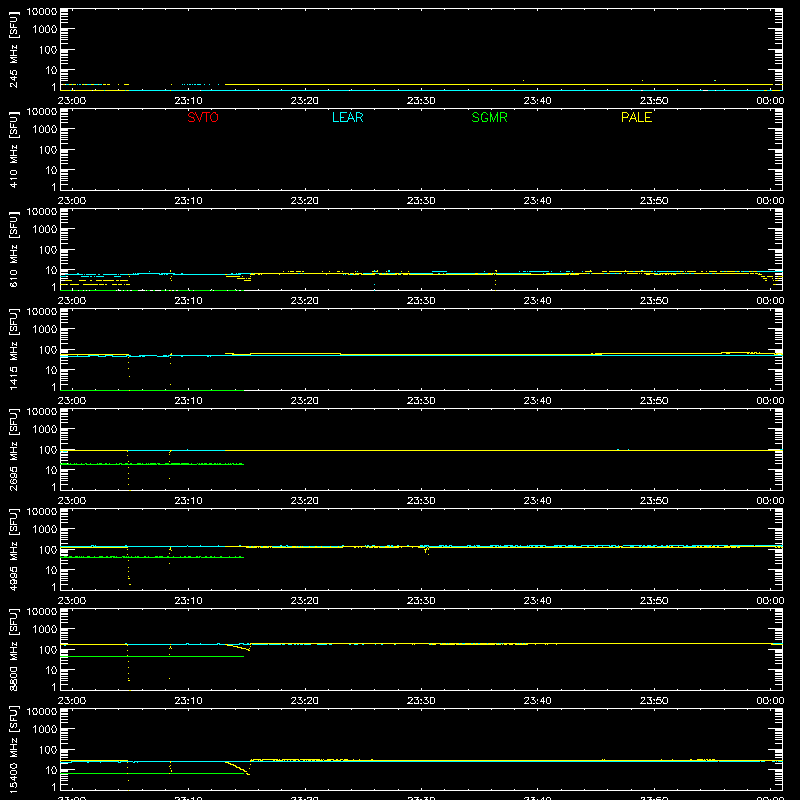
Task: Click the 10000 tick label on 245 MHz plot
Action: (42, 12)
